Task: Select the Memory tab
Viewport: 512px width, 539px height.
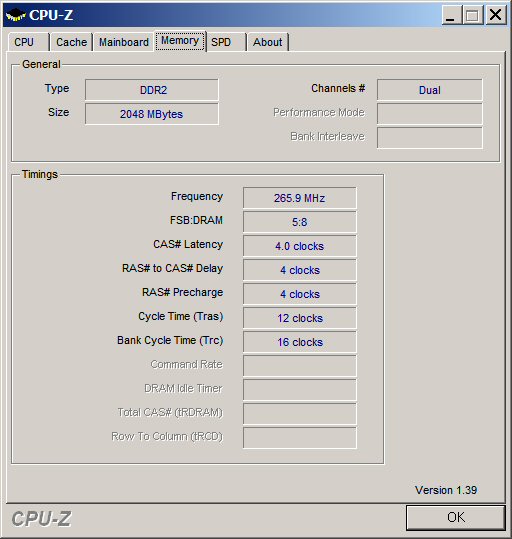Action: tap(180, 41)
